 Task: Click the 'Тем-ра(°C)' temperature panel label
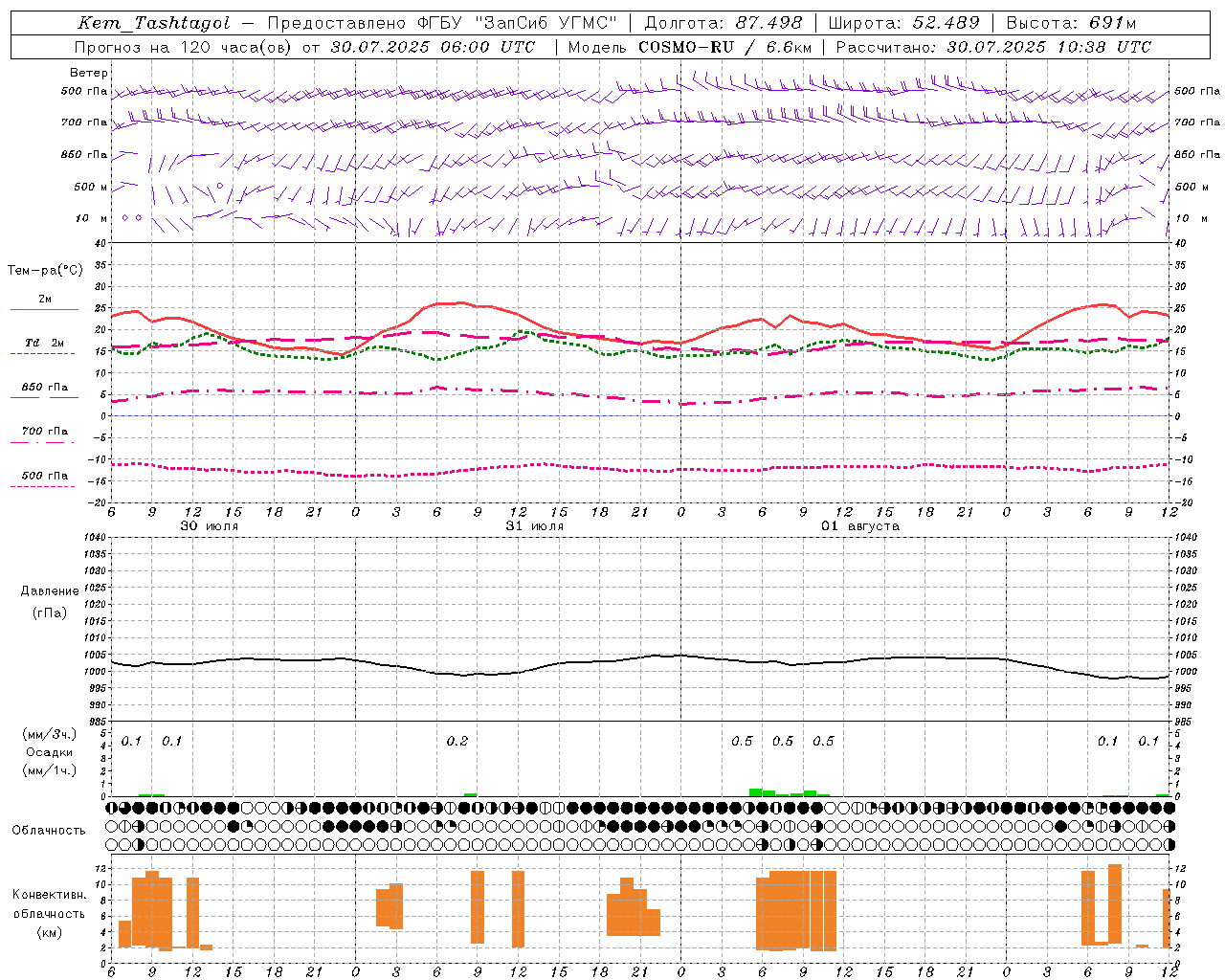(45, 271)
